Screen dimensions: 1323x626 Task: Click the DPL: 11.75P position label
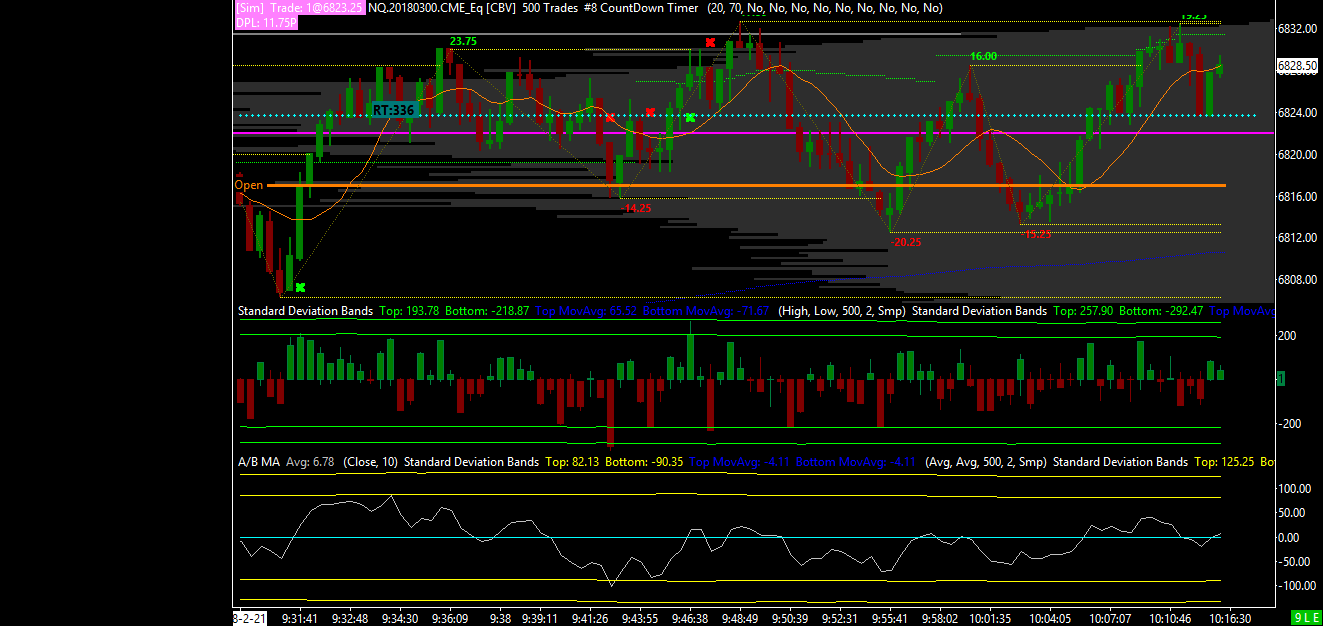click(x=266, y=21)
